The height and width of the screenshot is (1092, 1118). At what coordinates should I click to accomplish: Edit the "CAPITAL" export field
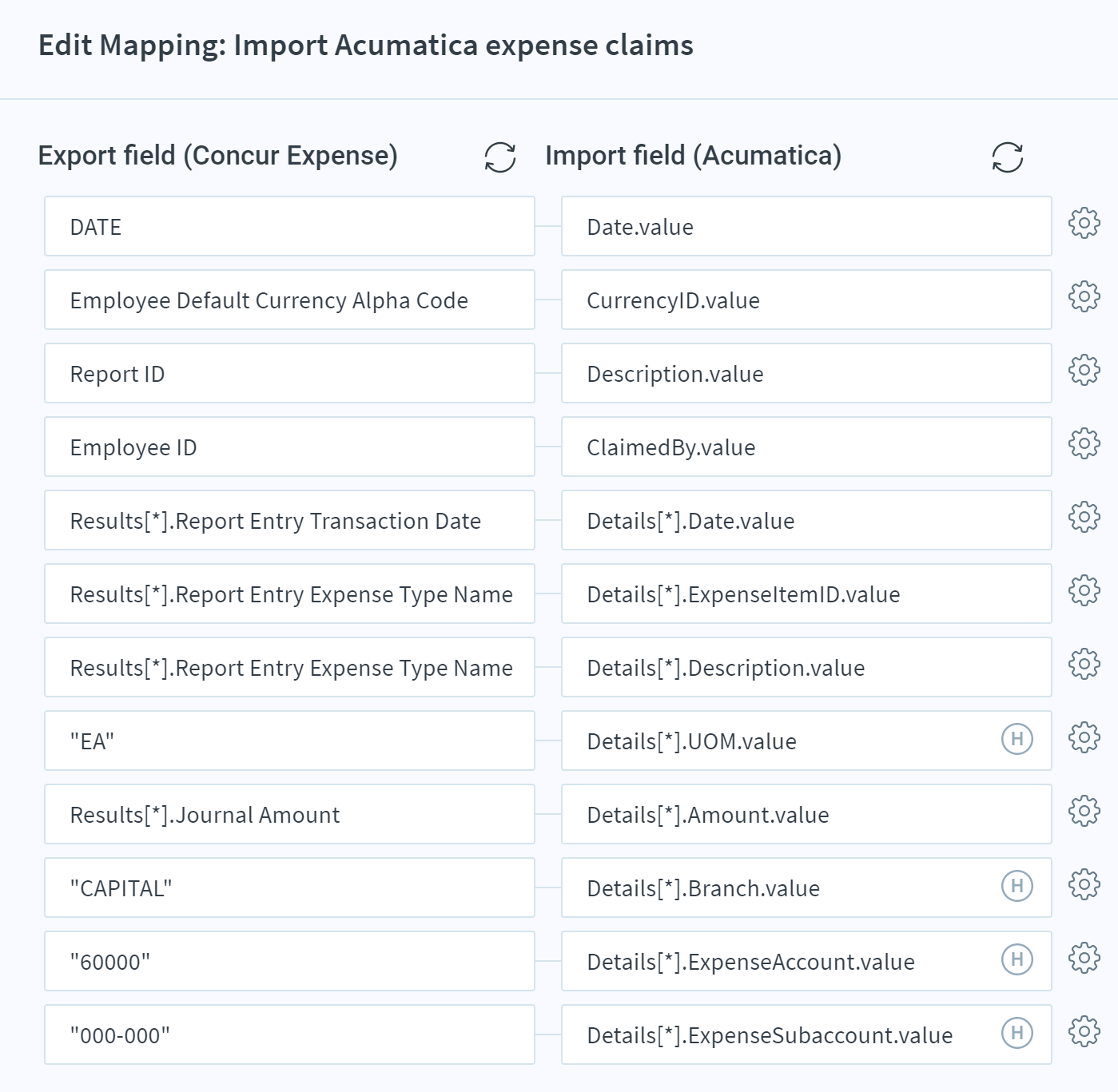[x=289, y=887]
